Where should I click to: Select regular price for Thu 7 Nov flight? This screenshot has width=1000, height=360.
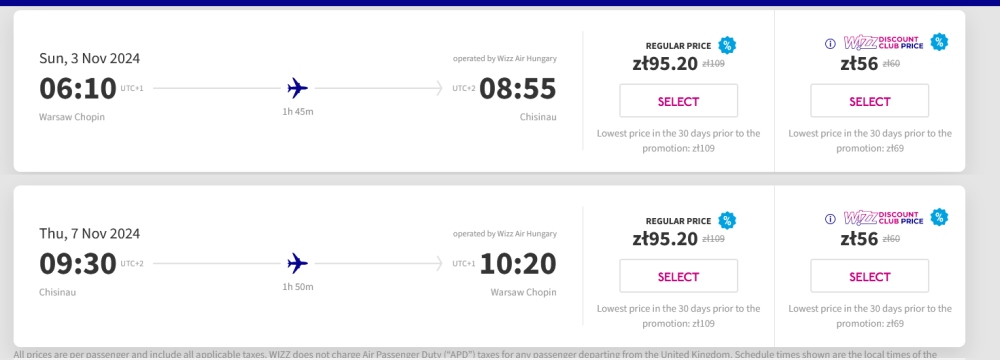coord(678,276)
